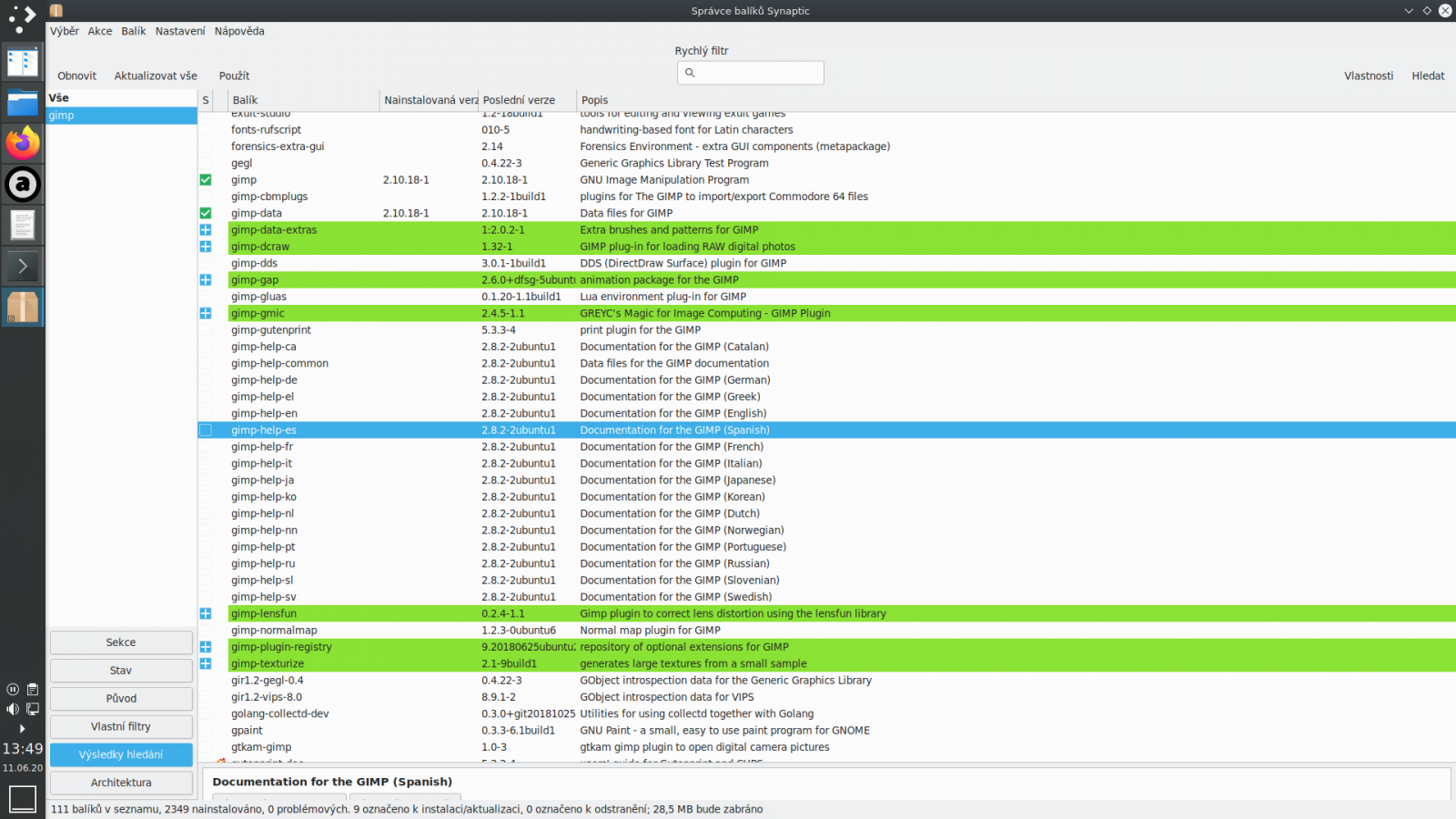Open the clipboard icon near the clock
The height and width of the screenshot is (819, 1456).
33,689
